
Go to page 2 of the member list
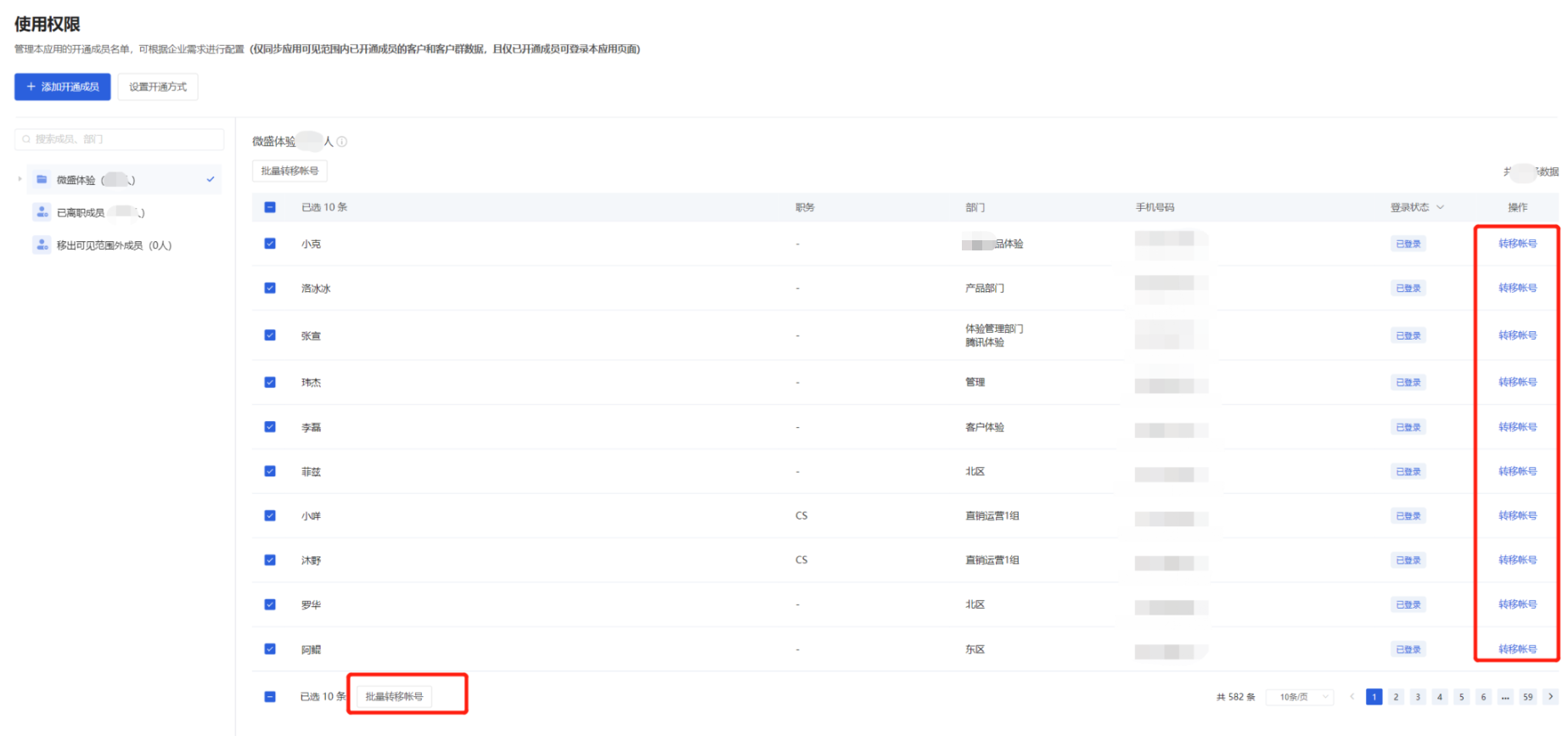click(x=1396, y=697)
